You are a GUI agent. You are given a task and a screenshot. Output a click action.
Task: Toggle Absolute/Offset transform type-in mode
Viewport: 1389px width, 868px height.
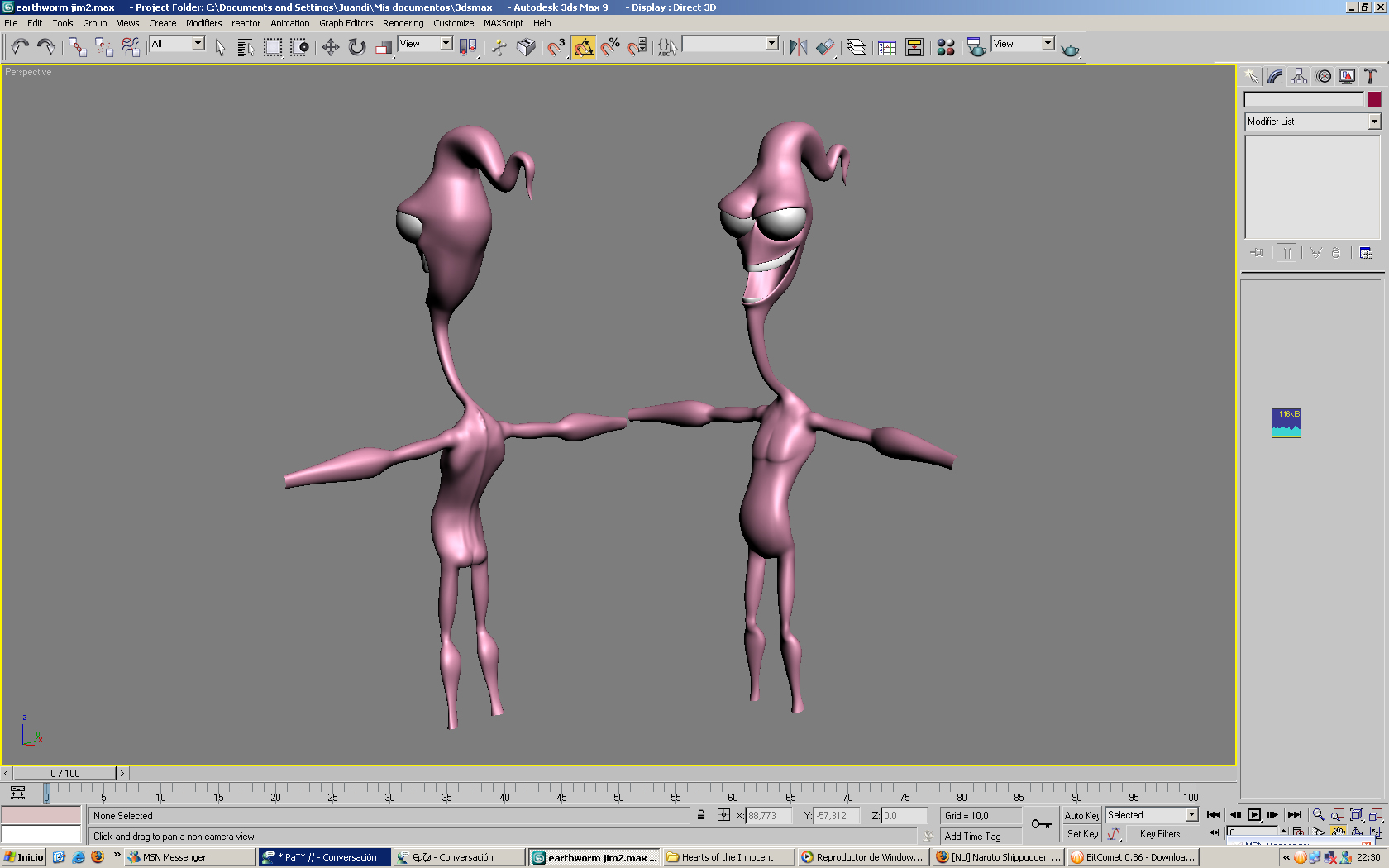(723, 815)
